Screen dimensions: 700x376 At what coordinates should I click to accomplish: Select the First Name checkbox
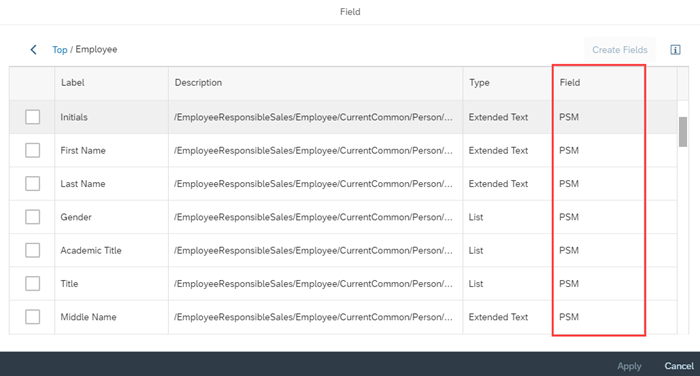33,150
